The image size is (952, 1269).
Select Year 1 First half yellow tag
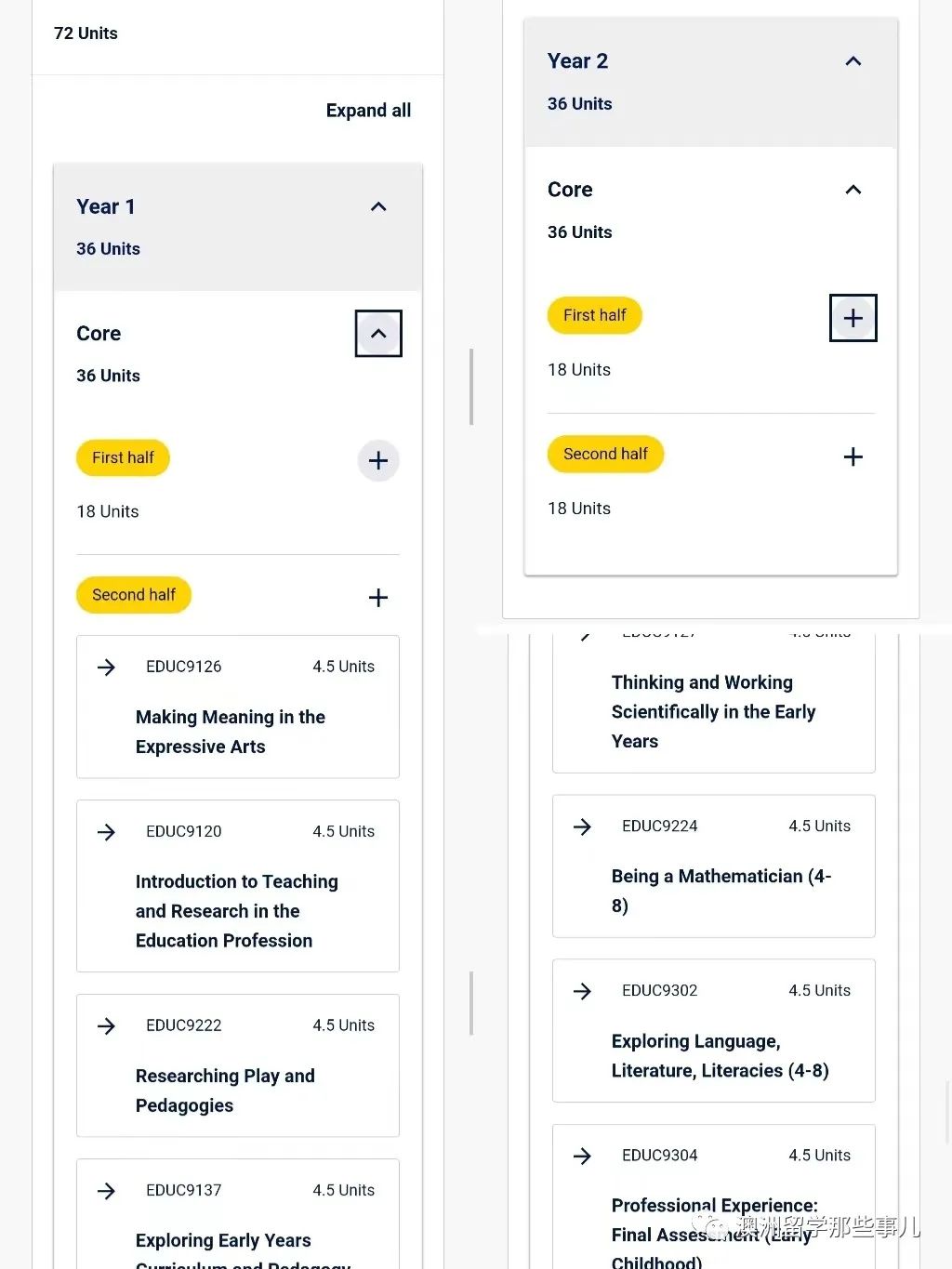pos(123,457)
